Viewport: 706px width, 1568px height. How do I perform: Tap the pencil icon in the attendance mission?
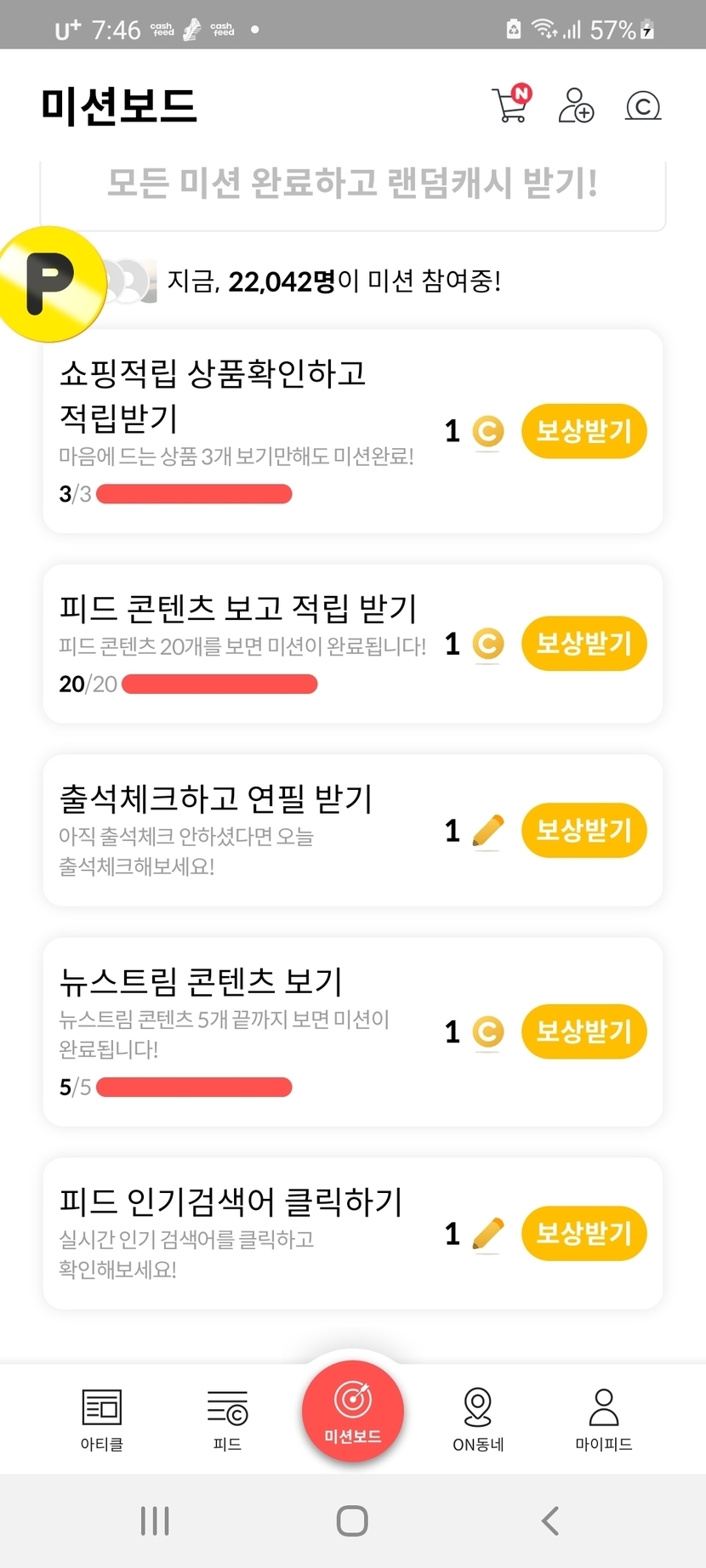[487, 830]
